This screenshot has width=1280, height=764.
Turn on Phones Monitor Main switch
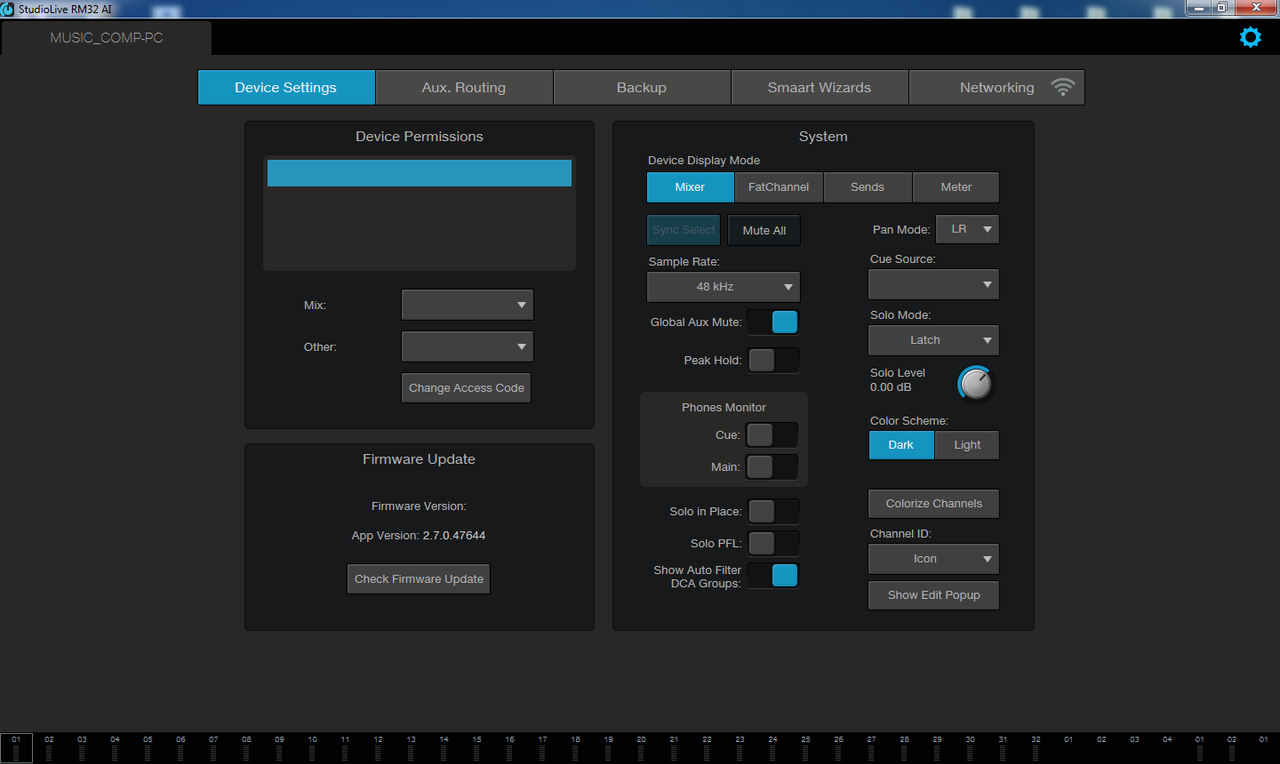click(772, 467)
